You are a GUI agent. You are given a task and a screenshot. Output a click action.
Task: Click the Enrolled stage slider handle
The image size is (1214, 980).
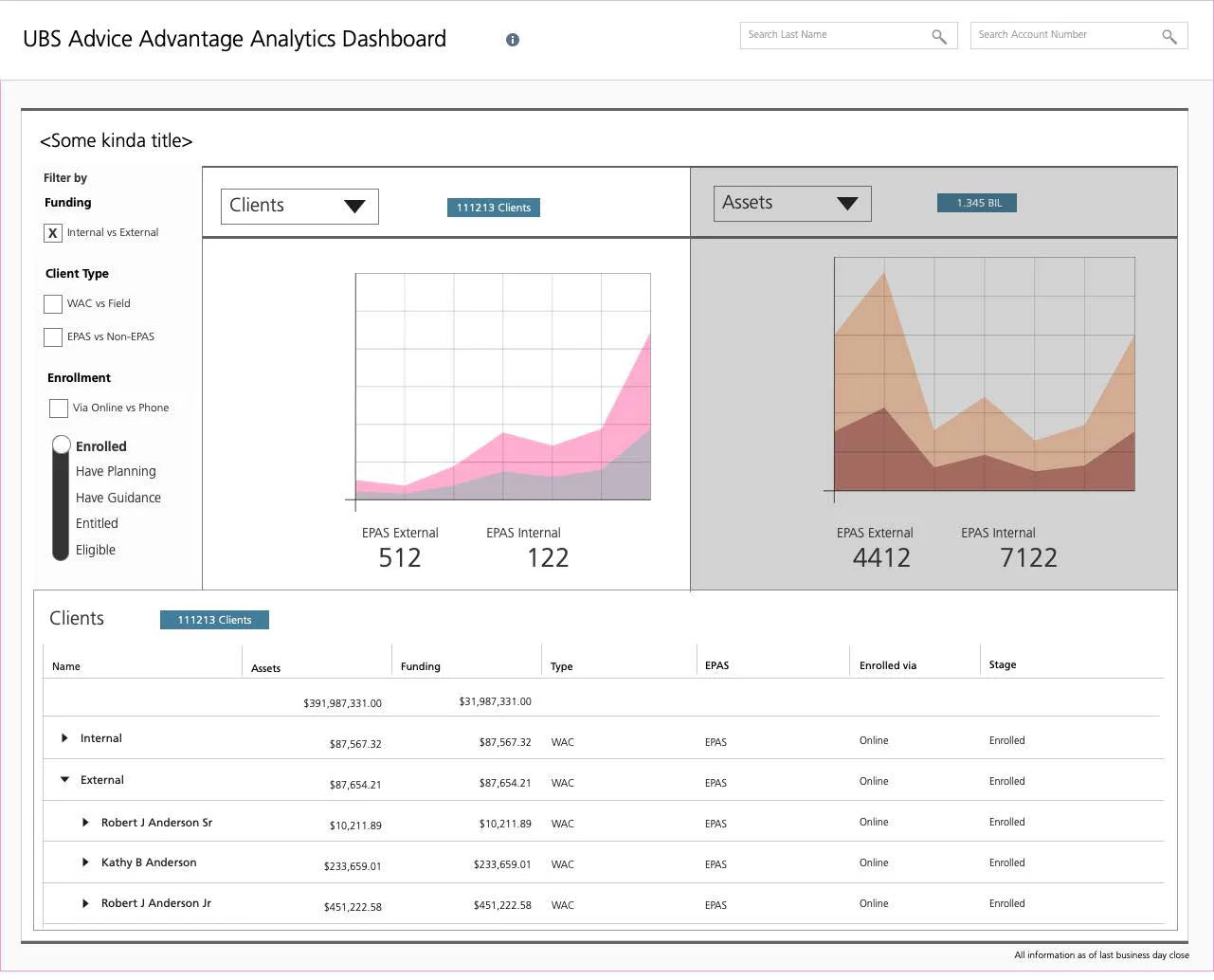62,445
